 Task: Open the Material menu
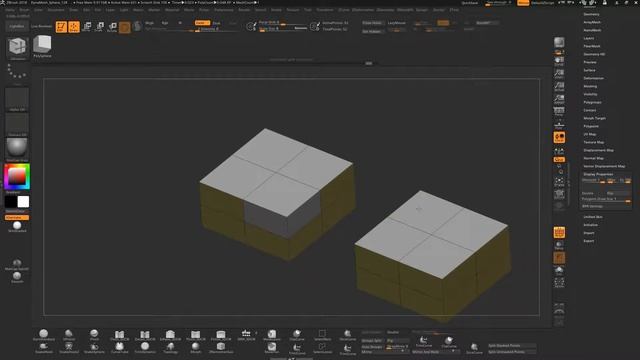tap(172, 9)
